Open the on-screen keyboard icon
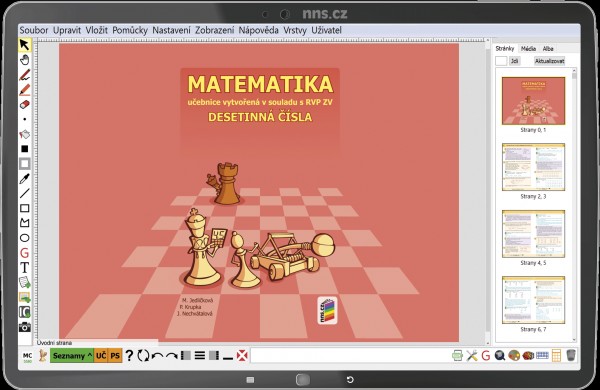This screenshot has height=390, width=600. coord(542,356)
